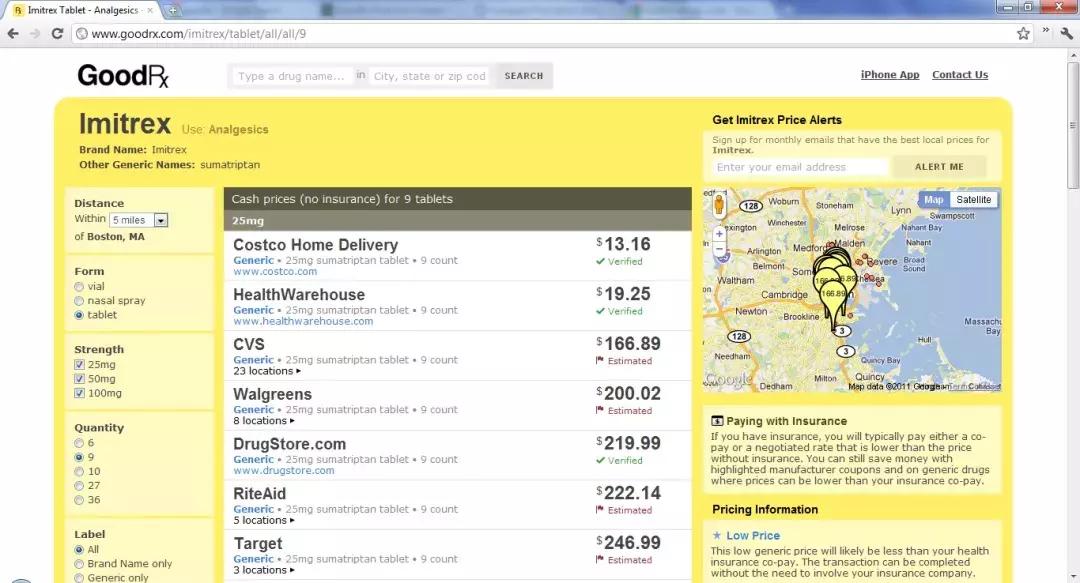Viewport: 1080px width, 583px height.
Task: Click the email address alert field
Action: pyautogui.click(x=801, y=167)
